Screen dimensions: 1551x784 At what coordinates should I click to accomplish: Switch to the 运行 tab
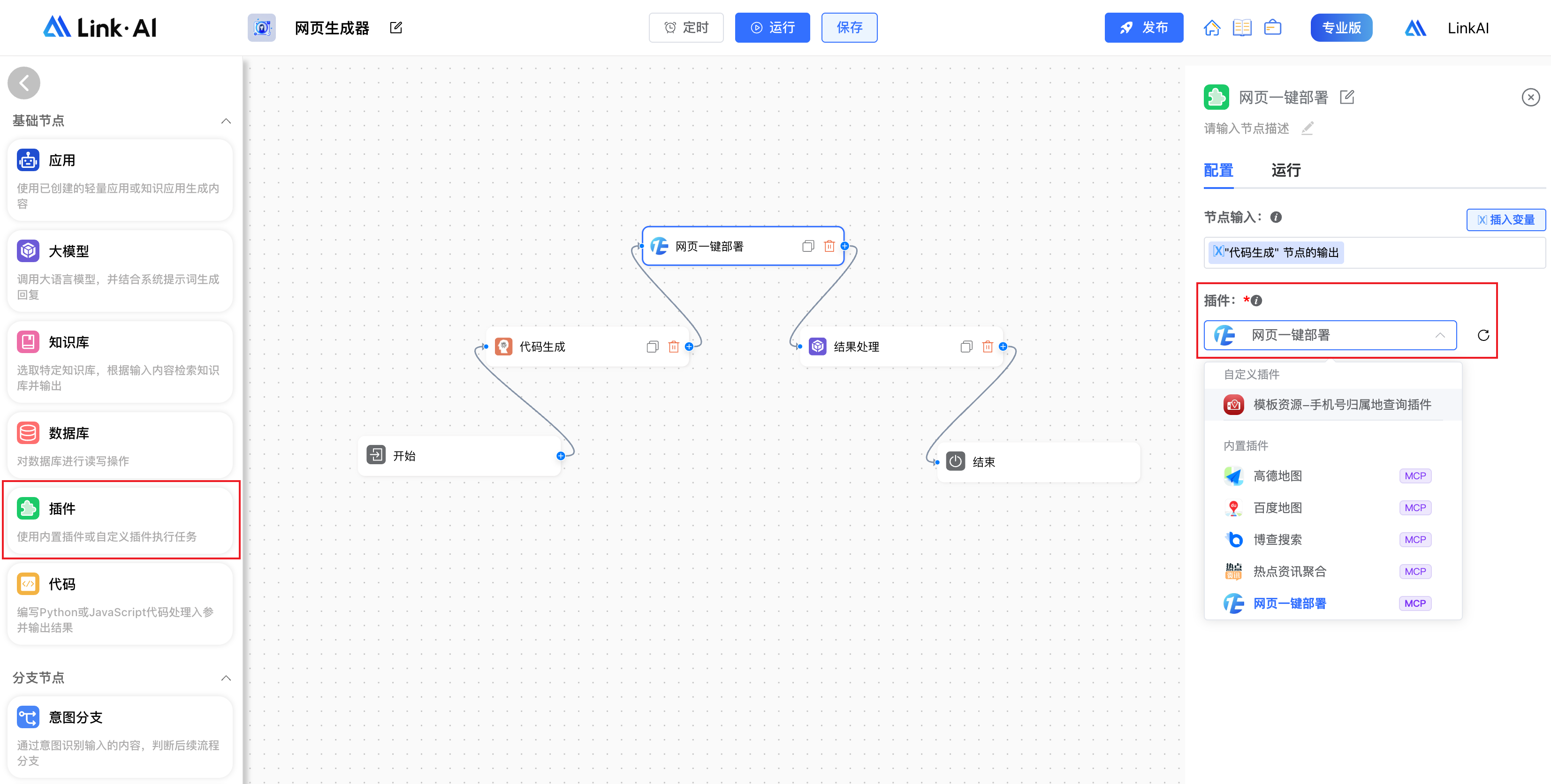[x=1286, y=170]
